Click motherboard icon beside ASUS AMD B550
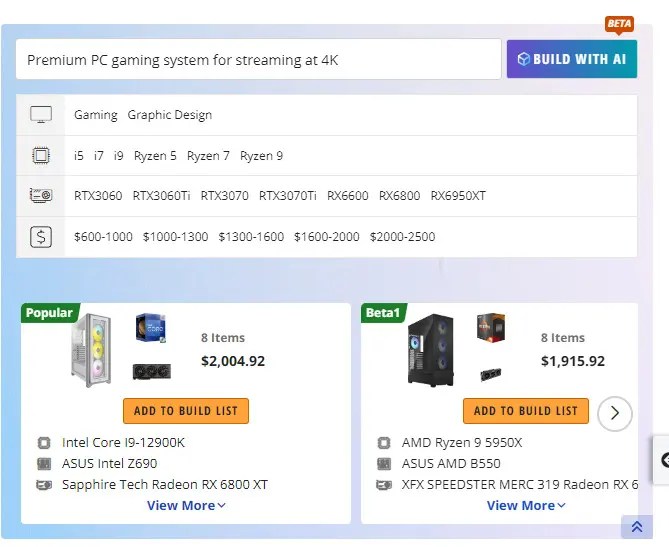The width and height of the screenshot is (669, 547). [x=384, y=464]
